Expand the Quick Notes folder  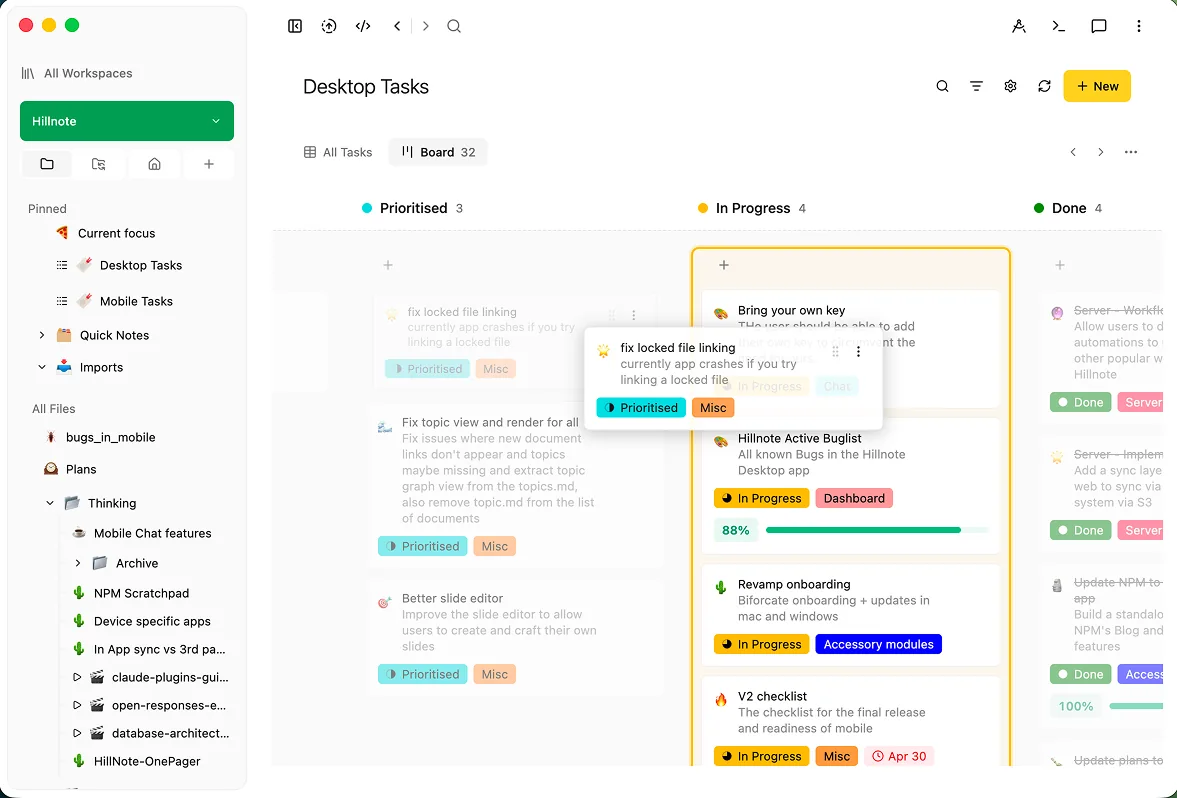(42, 336)
